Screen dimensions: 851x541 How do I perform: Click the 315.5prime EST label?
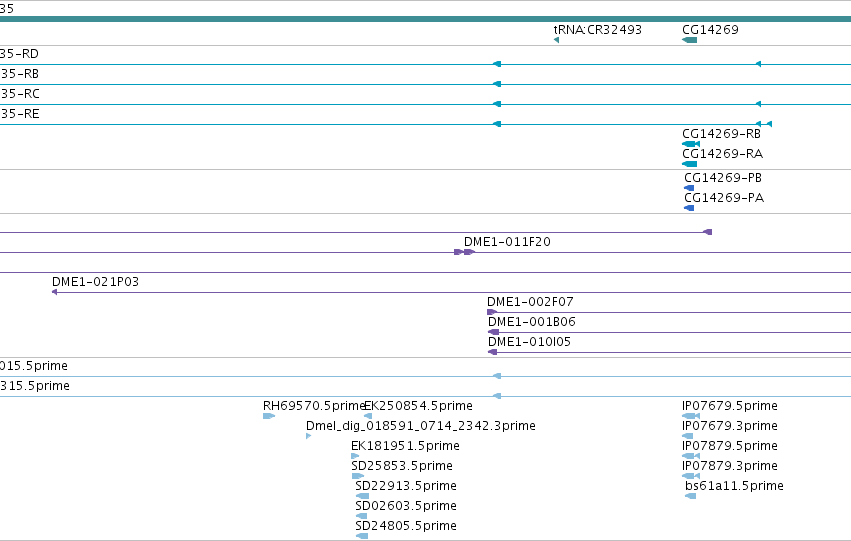(x=35, y=386)
